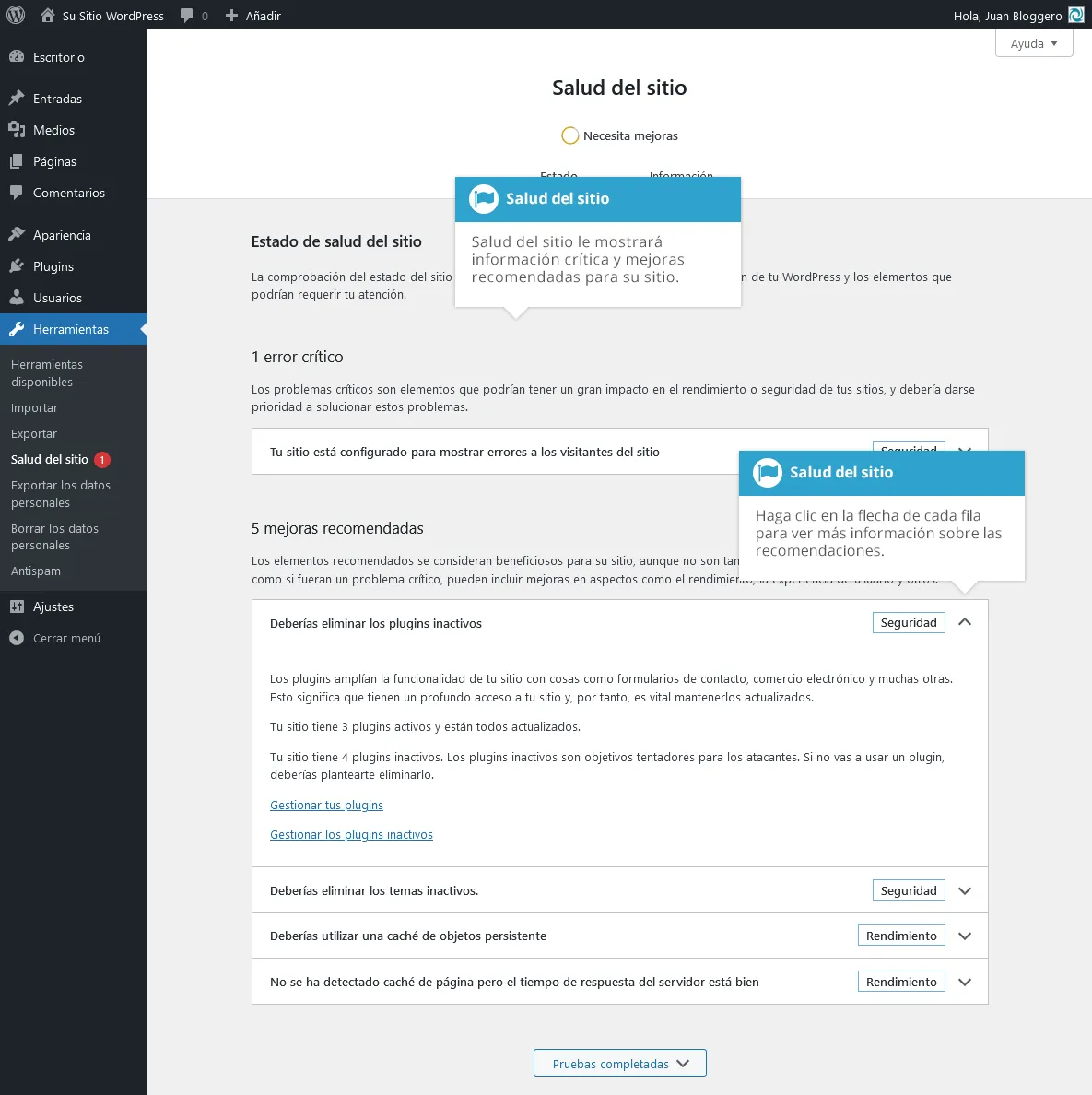This screenshot has height=1095, width=1092.
Task: Click the Seguridad badge on plugins inactivos row
Action: [909, 622]
